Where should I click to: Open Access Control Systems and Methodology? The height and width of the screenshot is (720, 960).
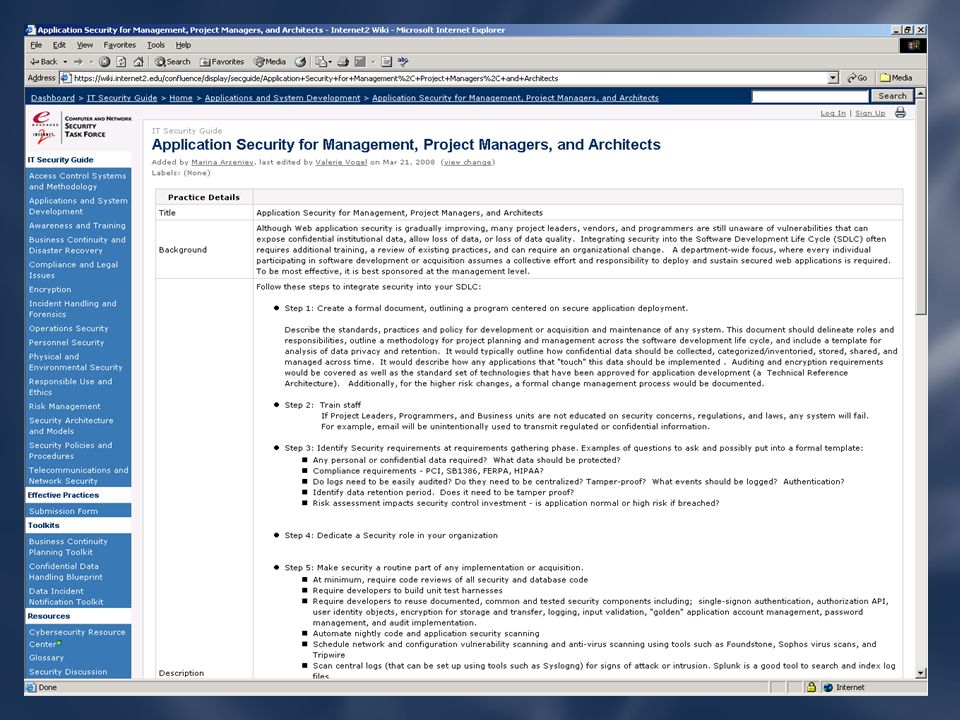pos(77,181)
